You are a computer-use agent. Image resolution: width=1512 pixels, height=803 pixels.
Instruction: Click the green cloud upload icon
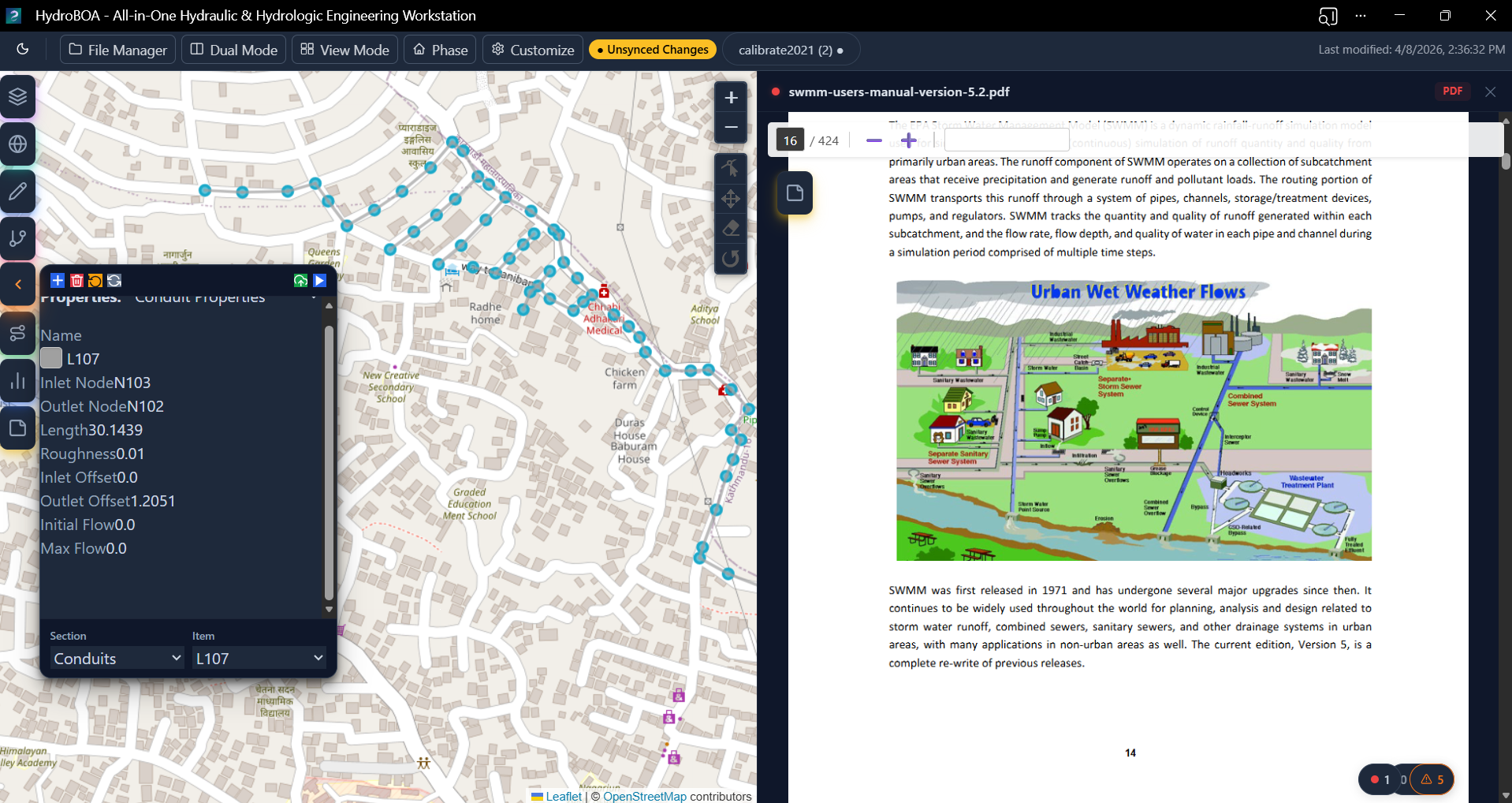[x=300, y=281]
